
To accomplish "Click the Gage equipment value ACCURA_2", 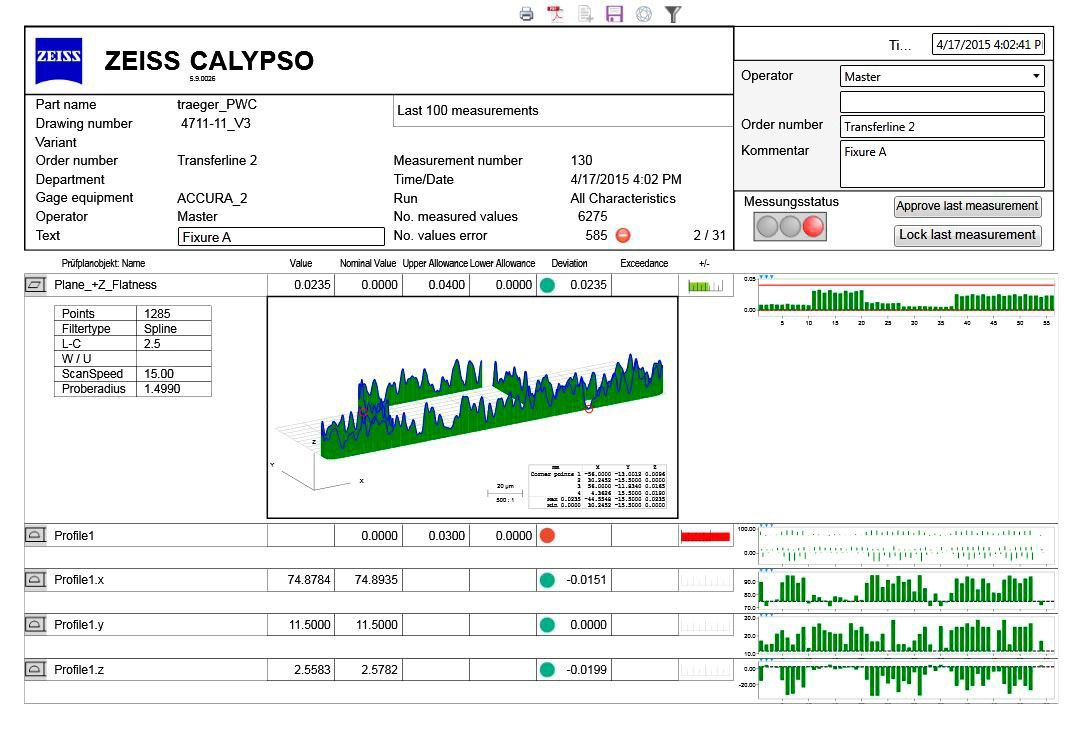I will click(x=212, y=198).
